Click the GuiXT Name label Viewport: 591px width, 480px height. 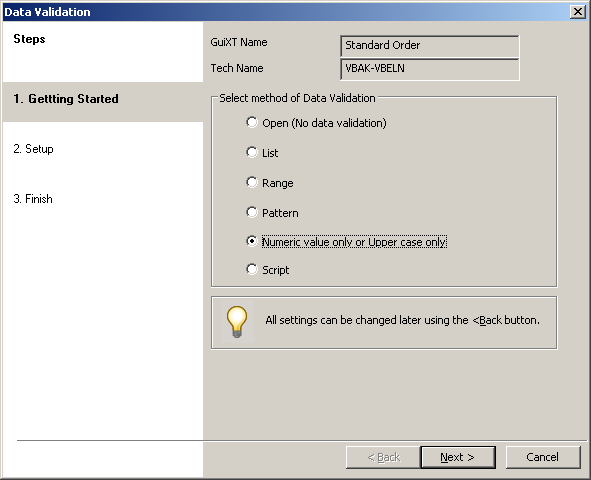[x=239, y=42]
